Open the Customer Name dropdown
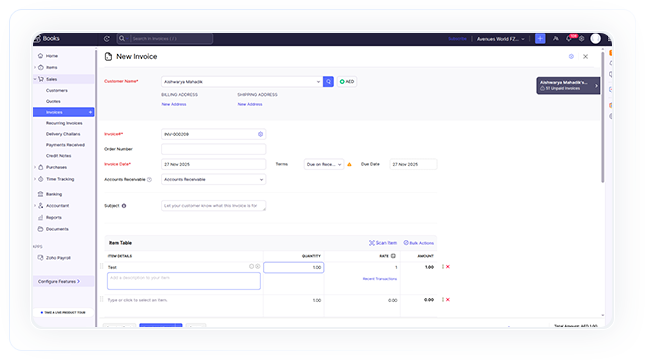 point(241,81)
